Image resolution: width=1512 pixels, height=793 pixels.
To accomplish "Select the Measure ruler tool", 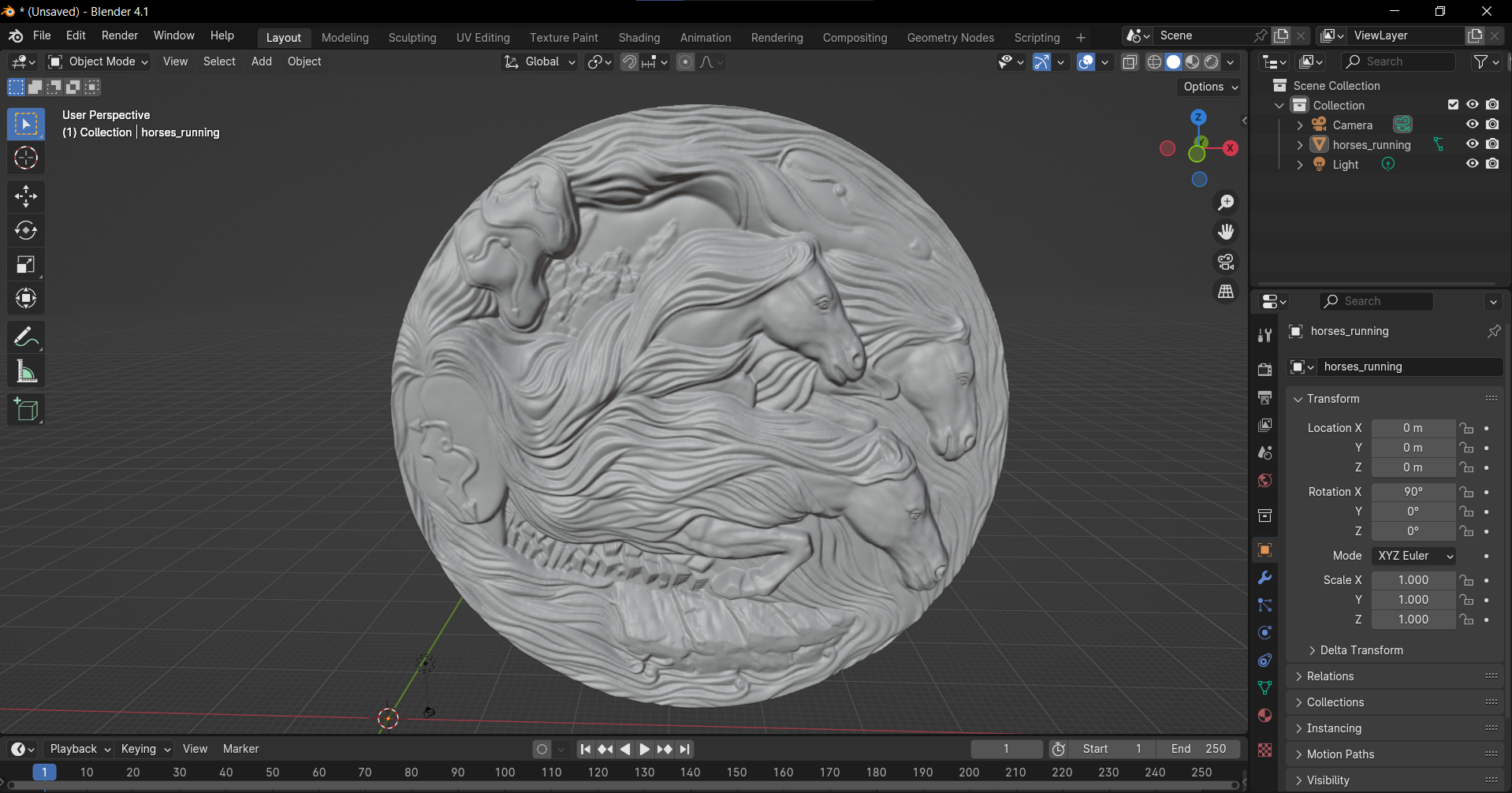I will (x=25, y=371).
